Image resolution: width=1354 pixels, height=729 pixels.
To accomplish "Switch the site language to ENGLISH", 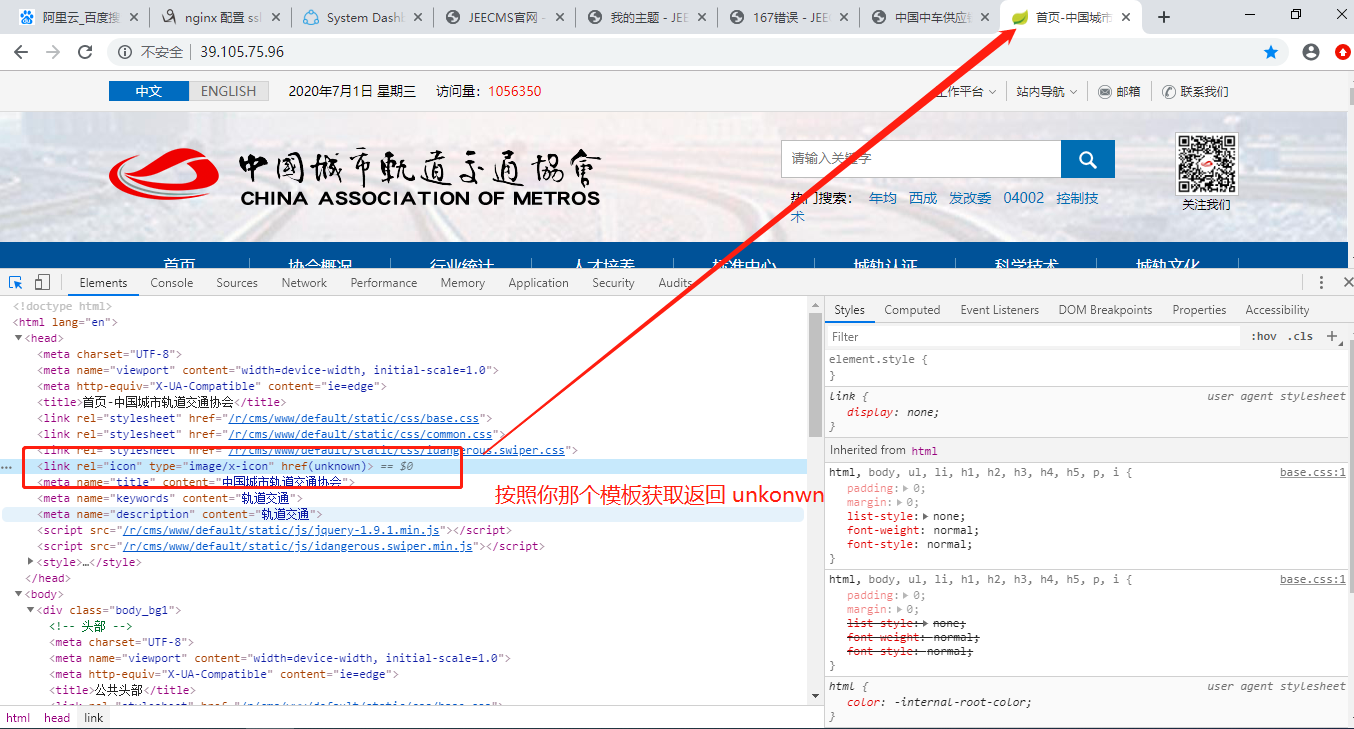I will coord(229,91).
